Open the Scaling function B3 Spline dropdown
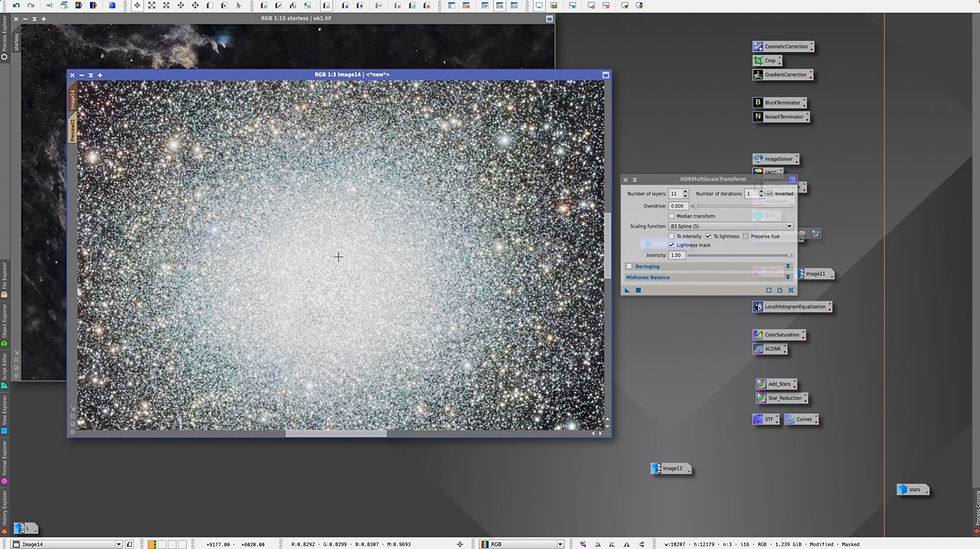 pyautogui.click(x=731, y=226)
